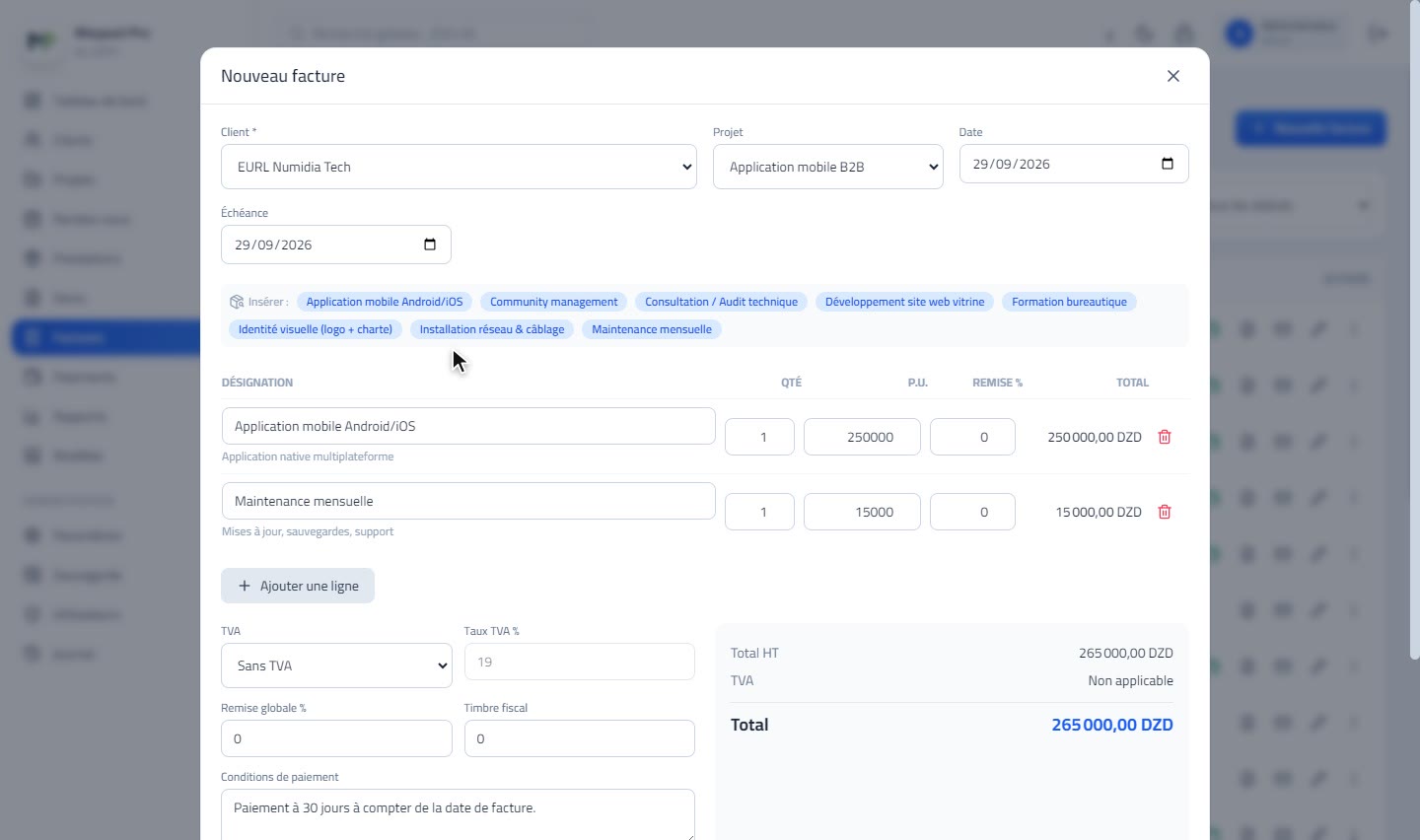Click the 250 000,00 DZD line total
This screenshot has width=1420, height=840.
pyautogui.click(x=1095, y=437)
